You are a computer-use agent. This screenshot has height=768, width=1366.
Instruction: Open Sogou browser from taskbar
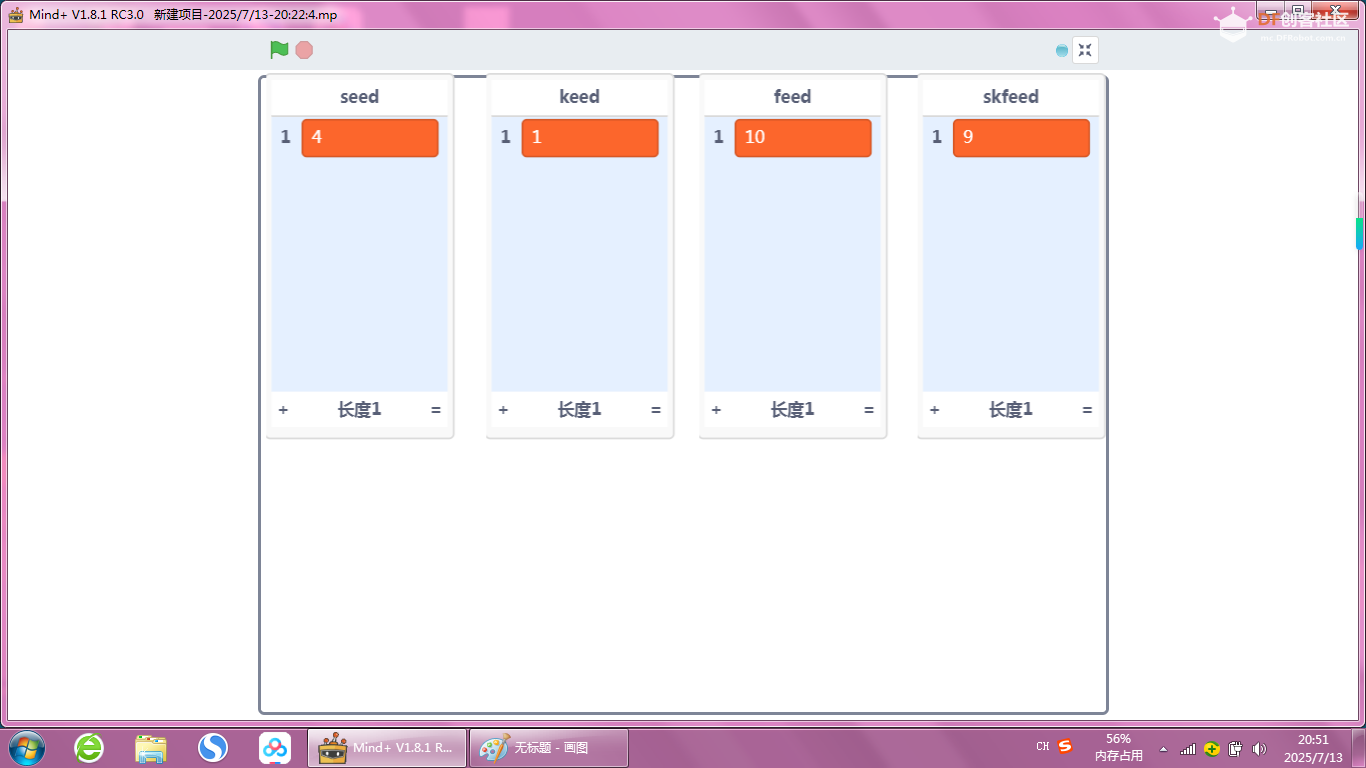point(213,748)
